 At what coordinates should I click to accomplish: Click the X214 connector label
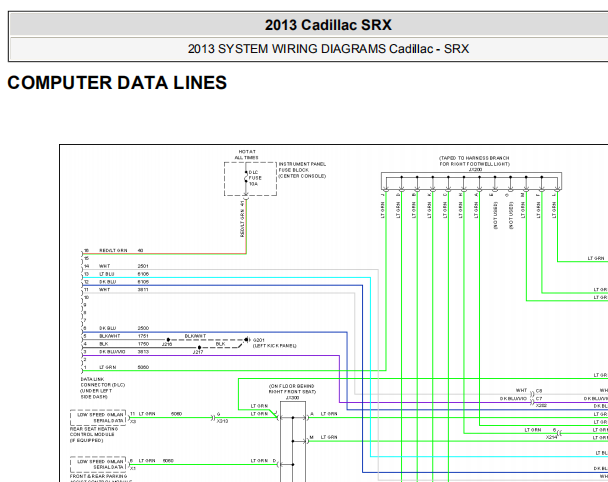551,437
